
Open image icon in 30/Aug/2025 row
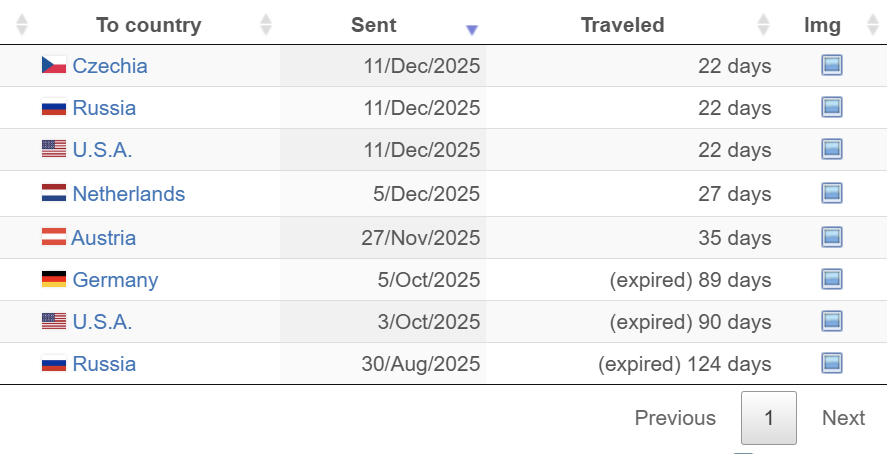click(831, 363)
